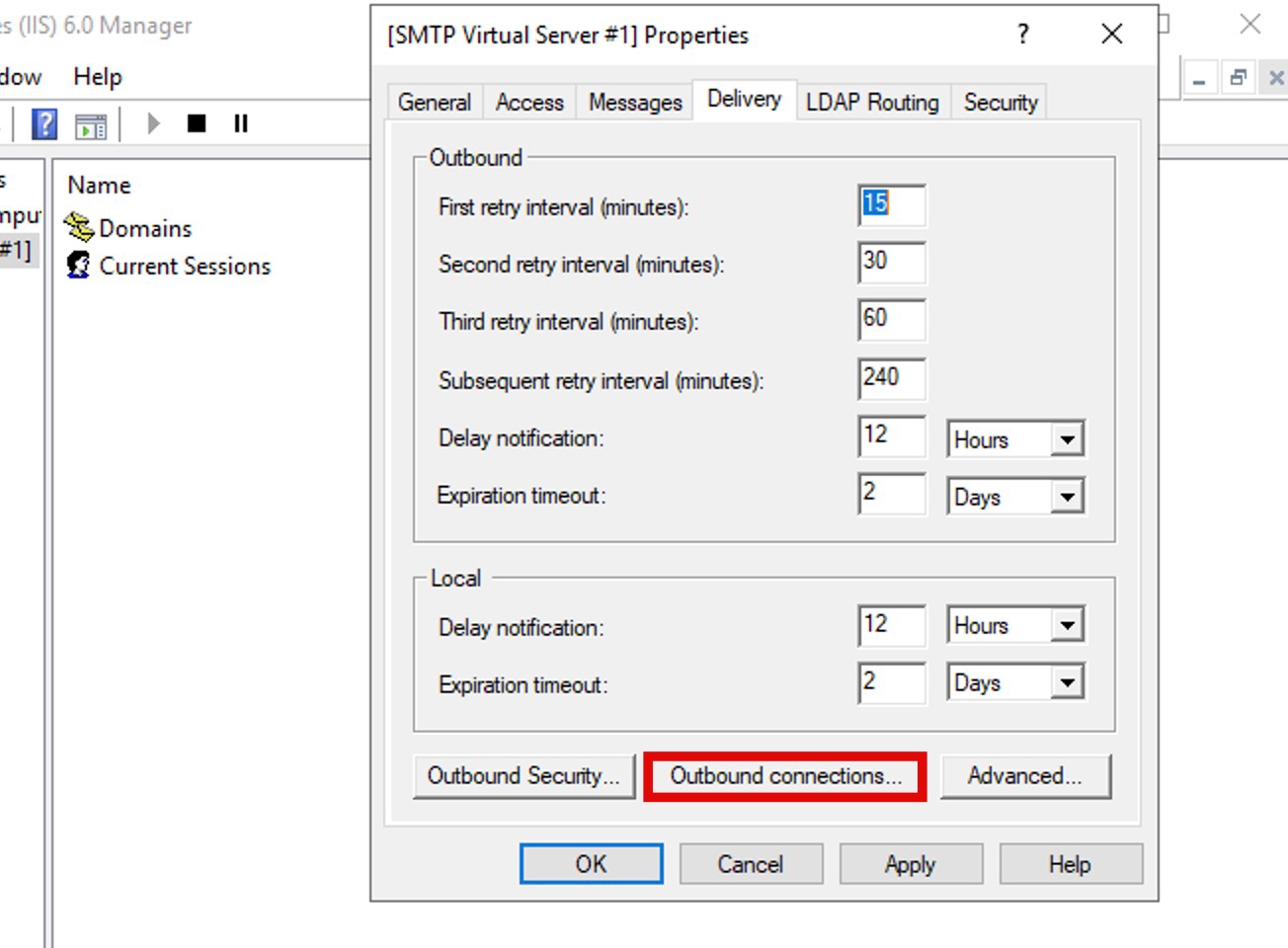This screenshot has width=1288, height=948.
Task: Confirm the dialog with OK
Action: [x=591, y=864]
